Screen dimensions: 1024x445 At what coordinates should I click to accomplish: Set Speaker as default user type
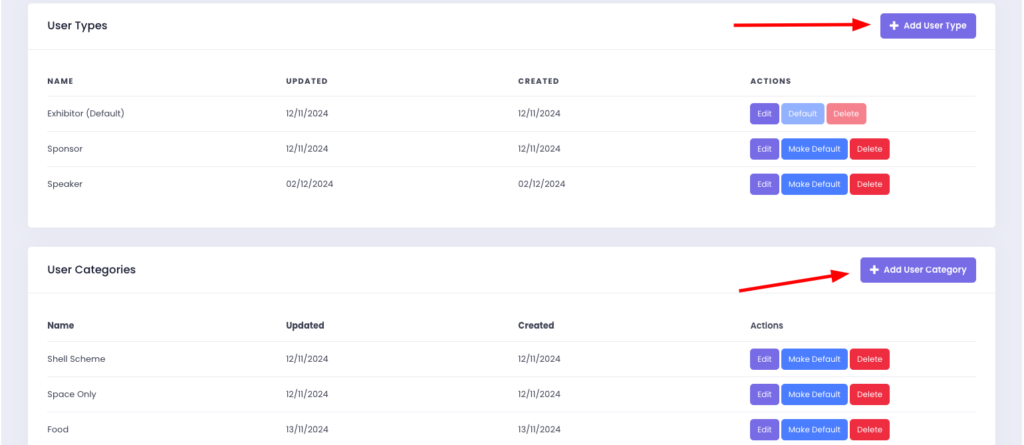click(814, 184)
